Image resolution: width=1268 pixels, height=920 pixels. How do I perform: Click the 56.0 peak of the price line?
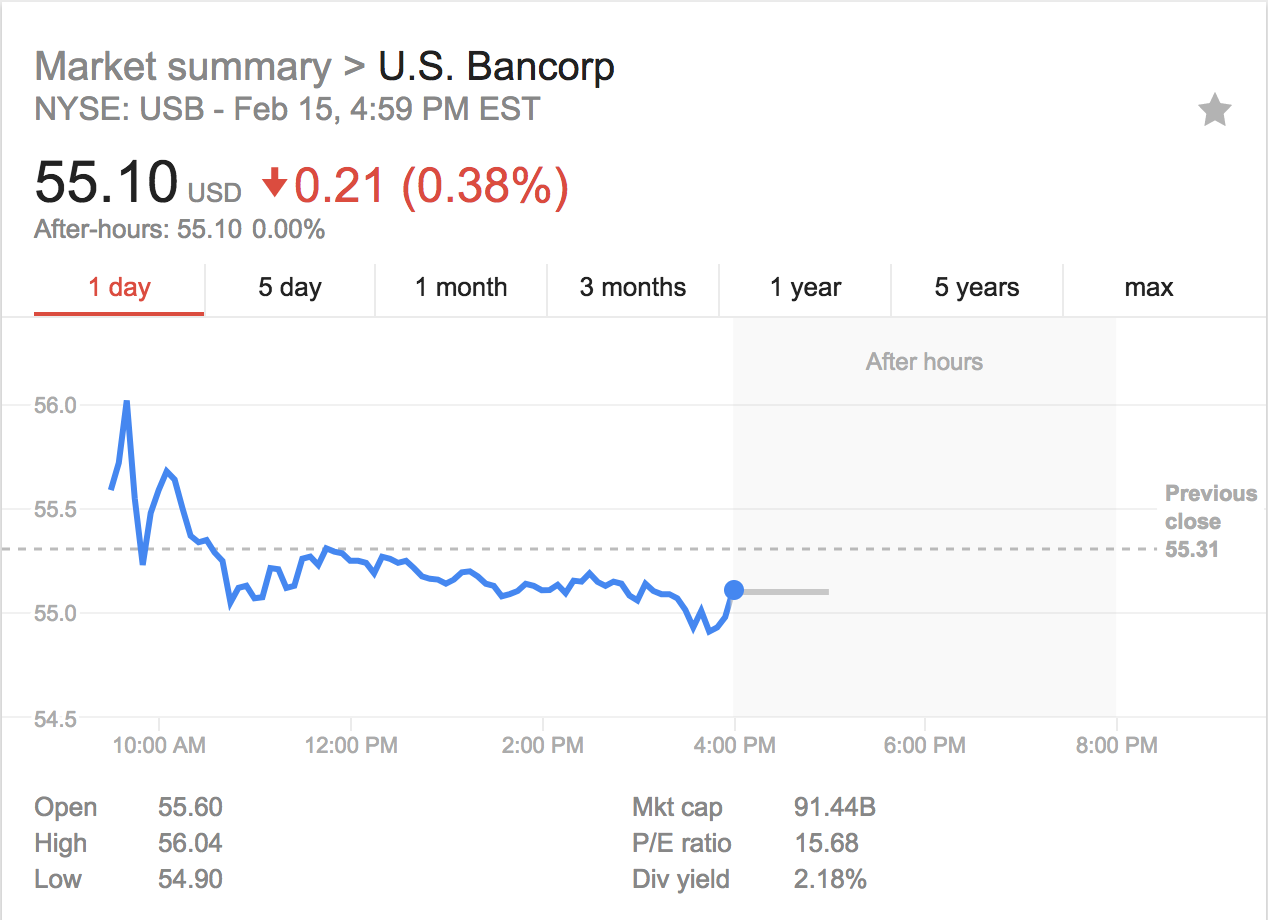coord(127,402)
